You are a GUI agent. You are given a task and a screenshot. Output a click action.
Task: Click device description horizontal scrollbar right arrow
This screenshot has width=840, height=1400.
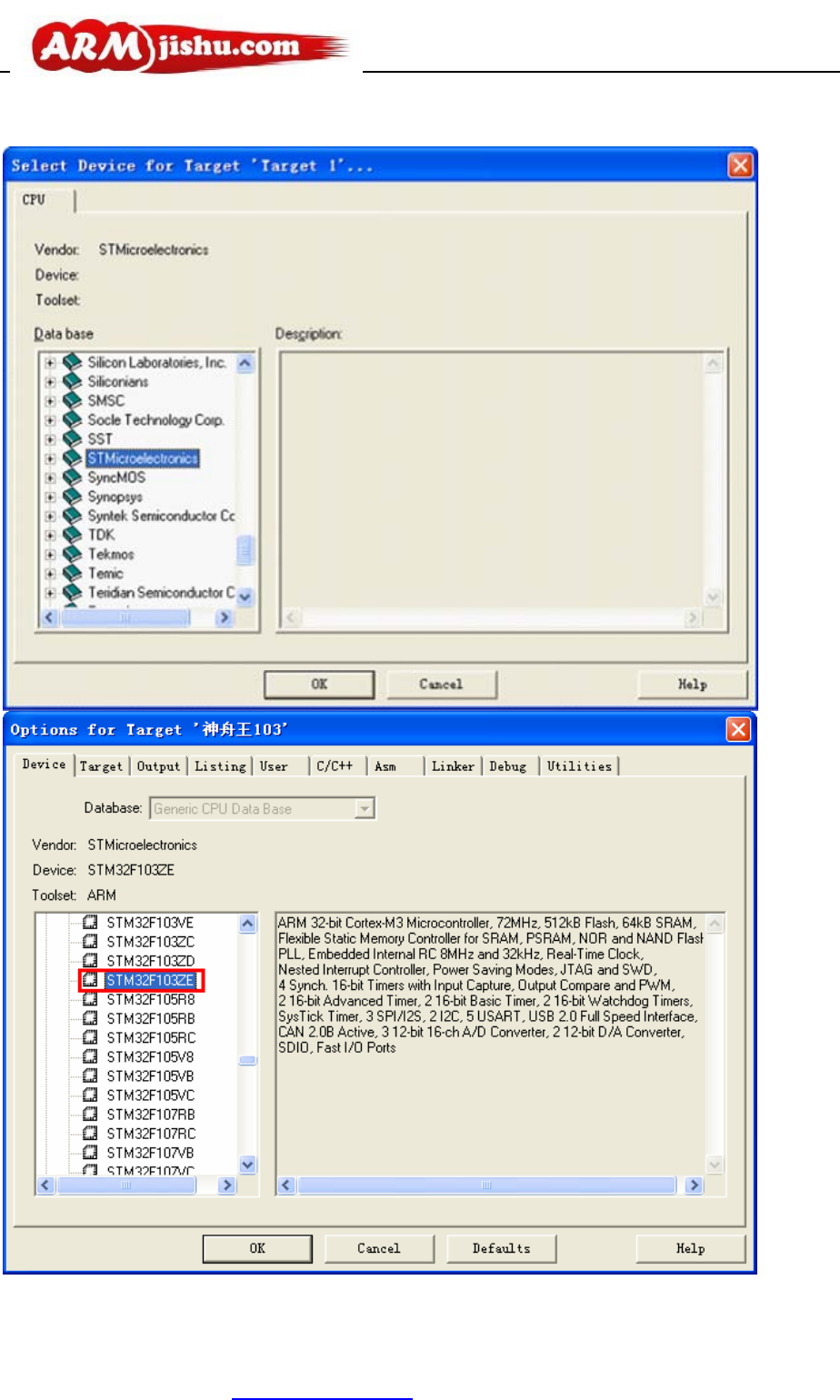click(694, 1185)
